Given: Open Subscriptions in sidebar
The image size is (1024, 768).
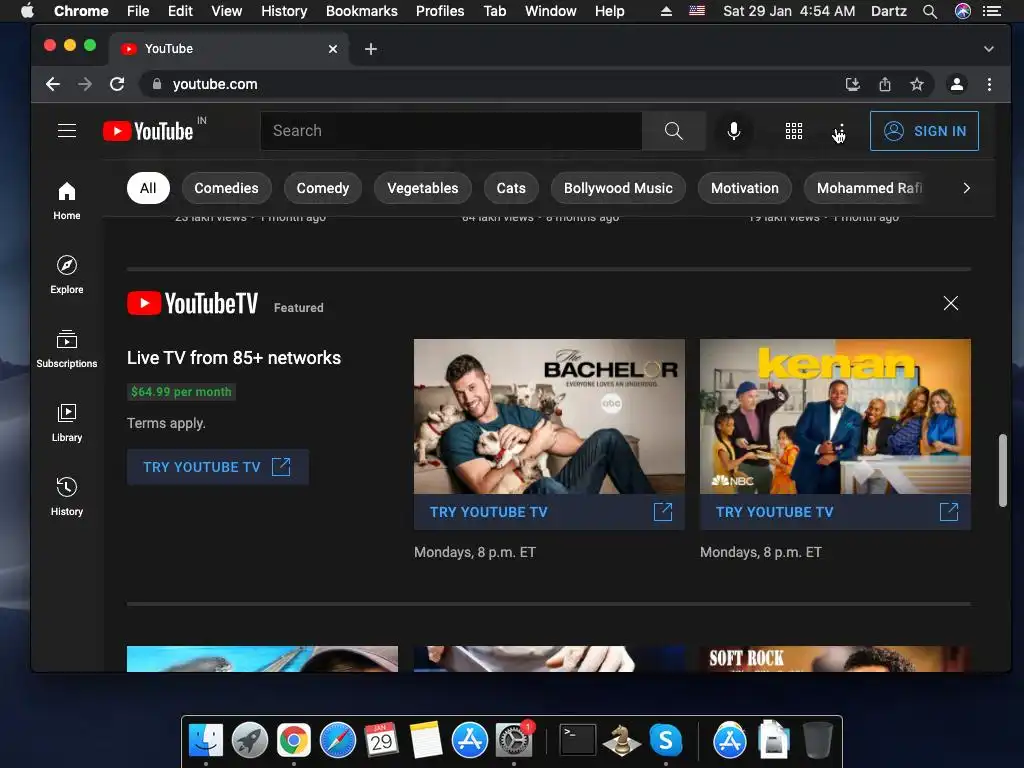Looking at the screenshot, I should click(67, 349).
